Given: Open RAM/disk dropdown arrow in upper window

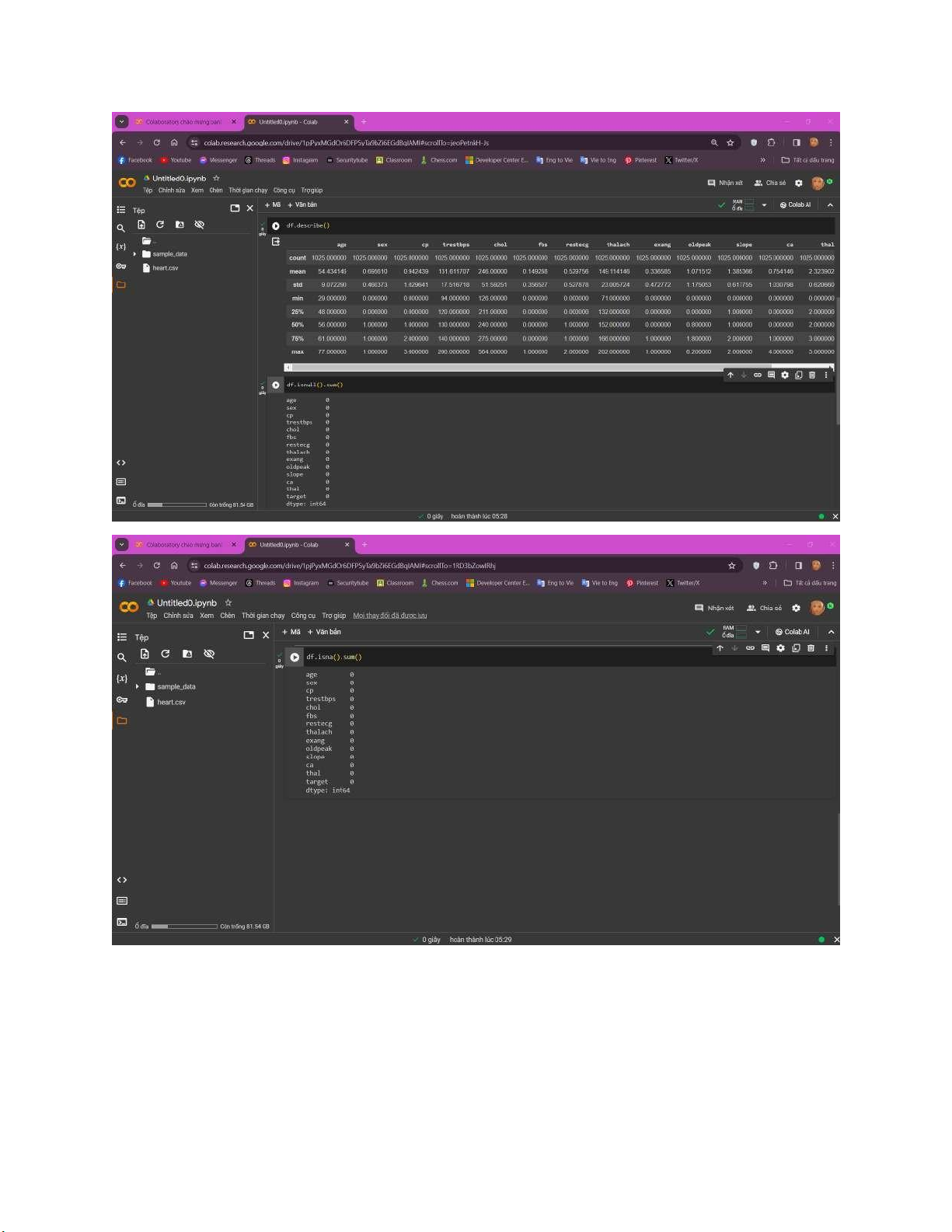Looking at the screenshot, I should pos(764,205).
